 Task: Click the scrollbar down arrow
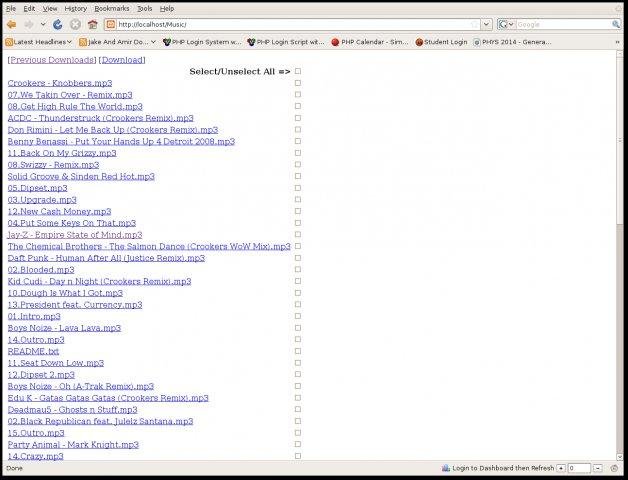tap(620, 457)
